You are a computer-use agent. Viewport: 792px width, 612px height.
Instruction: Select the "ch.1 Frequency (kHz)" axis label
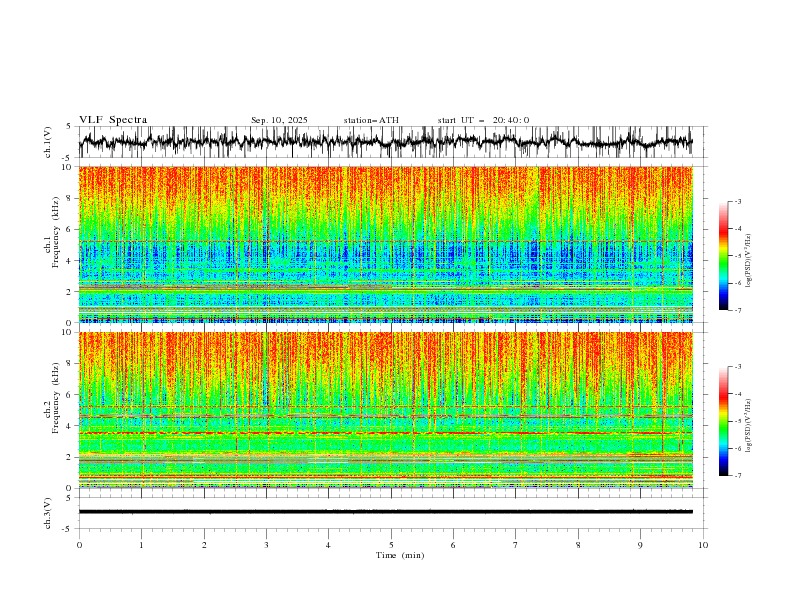pos(52,232)
